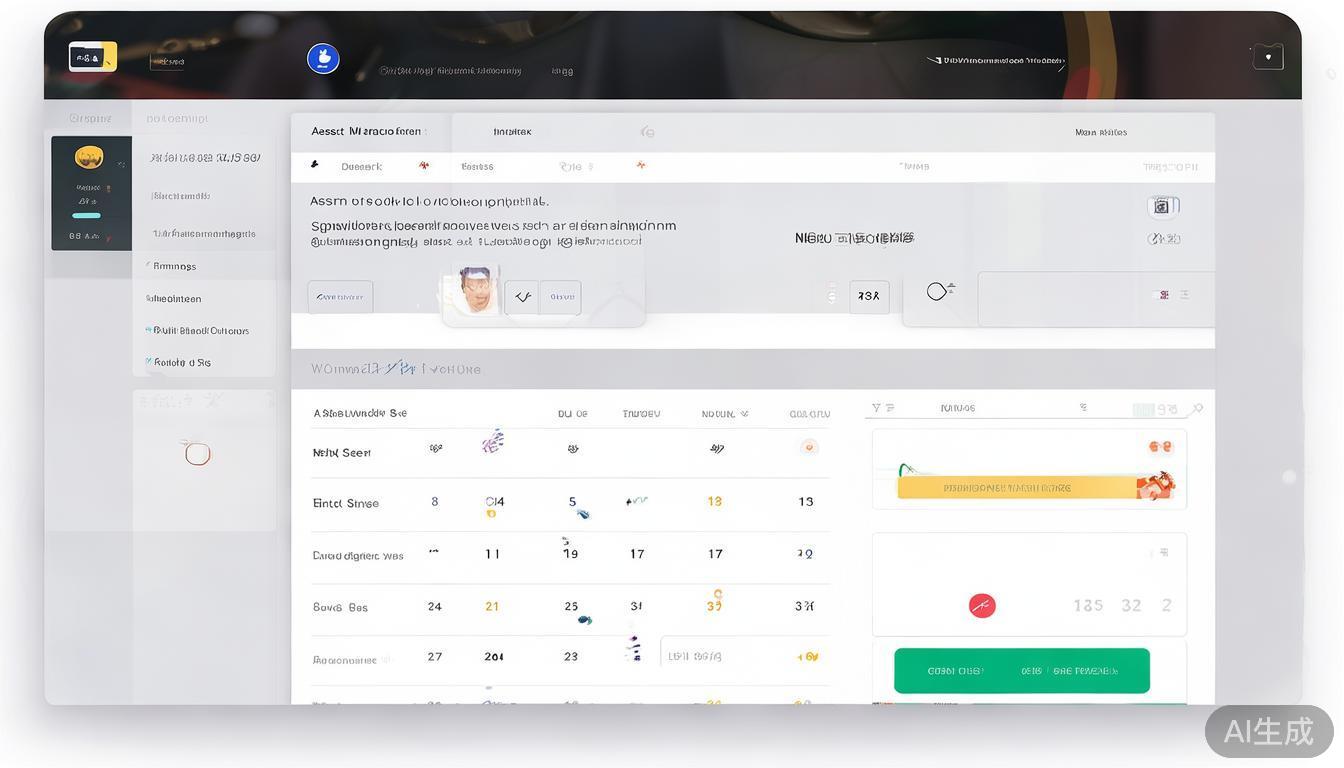Expand the Rmmngs sidebar item

[x=174, y=266]
